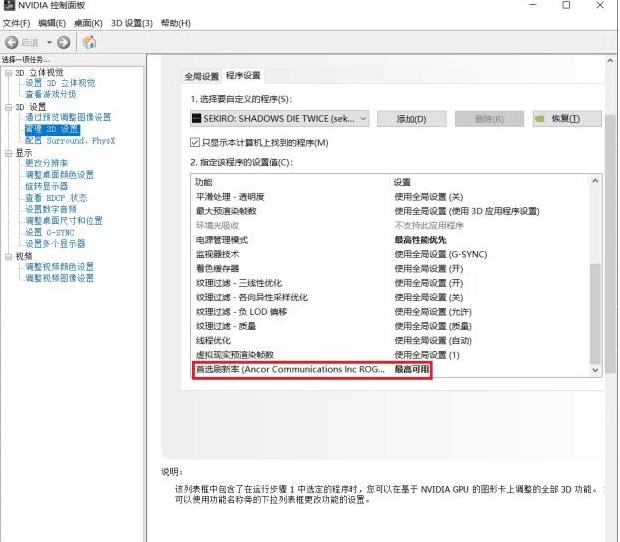Viewport: 620px width, 542px height.
Task: Open 调整视频图像设置 in the tree
Action: 59,278
